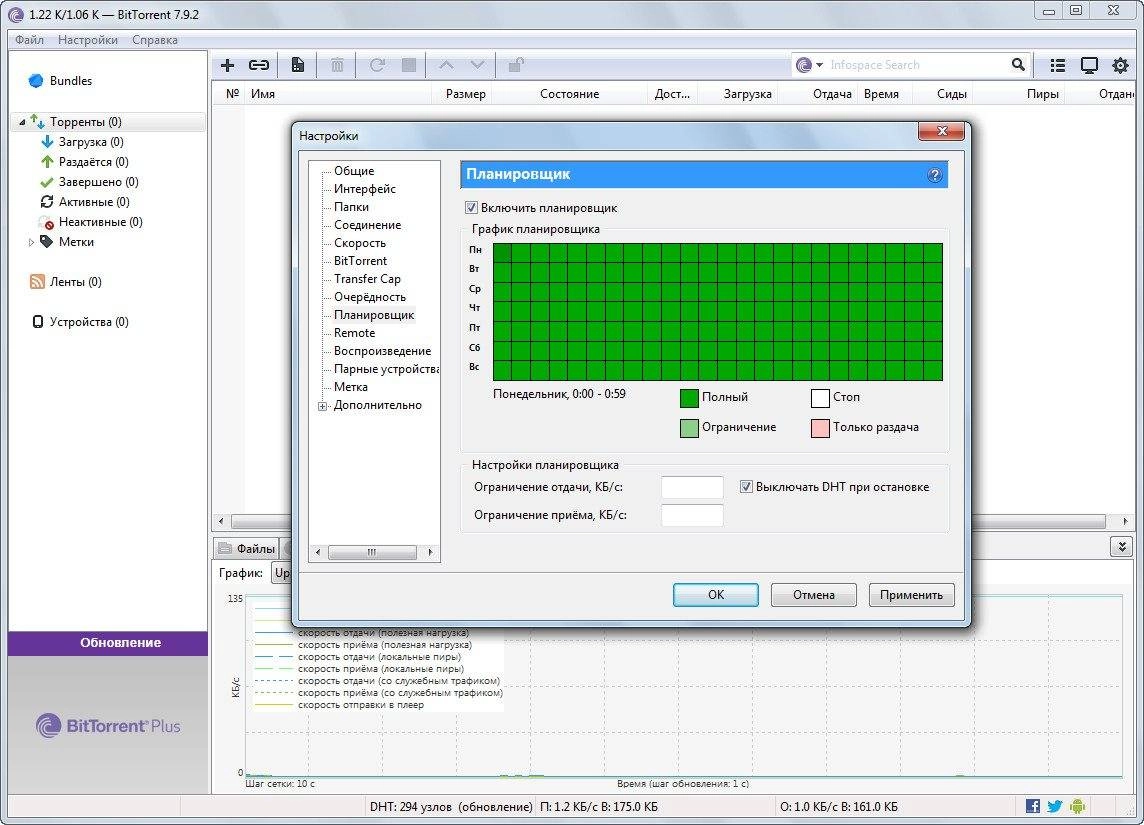Click the help question mark in Планировщик header
The width and height of the screenshot is (1144, 825).
935,175
